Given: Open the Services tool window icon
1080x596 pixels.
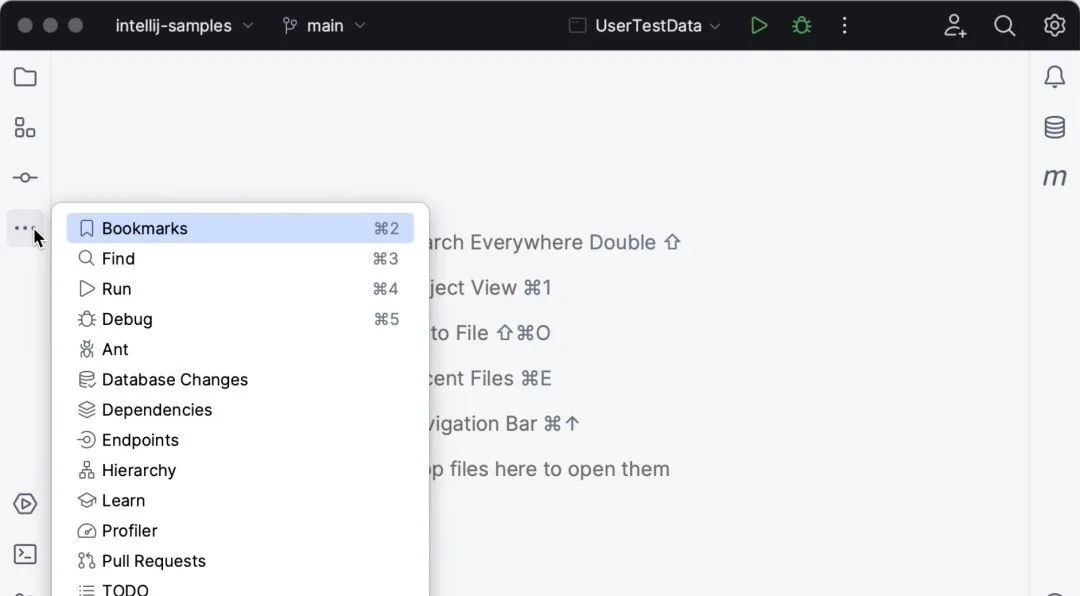Looking at the screenshot, I should point(25,504).
